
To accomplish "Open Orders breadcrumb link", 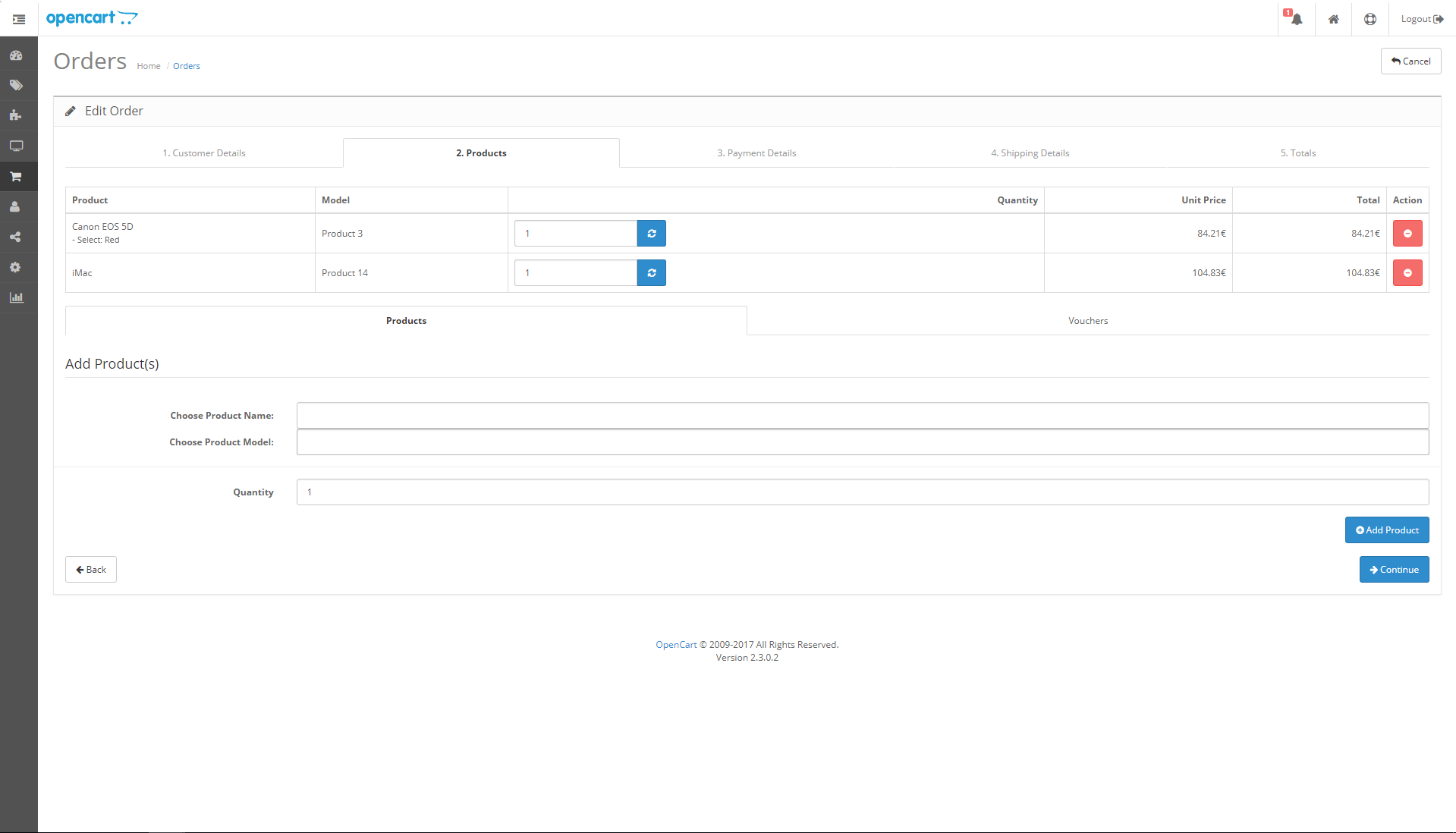I will click(x=187, y=66).
